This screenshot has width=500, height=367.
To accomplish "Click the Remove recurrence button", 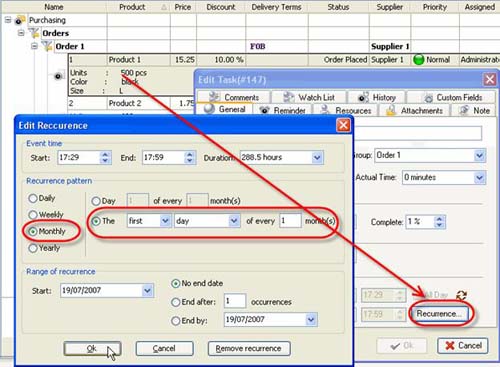I will tap(249, 349).
